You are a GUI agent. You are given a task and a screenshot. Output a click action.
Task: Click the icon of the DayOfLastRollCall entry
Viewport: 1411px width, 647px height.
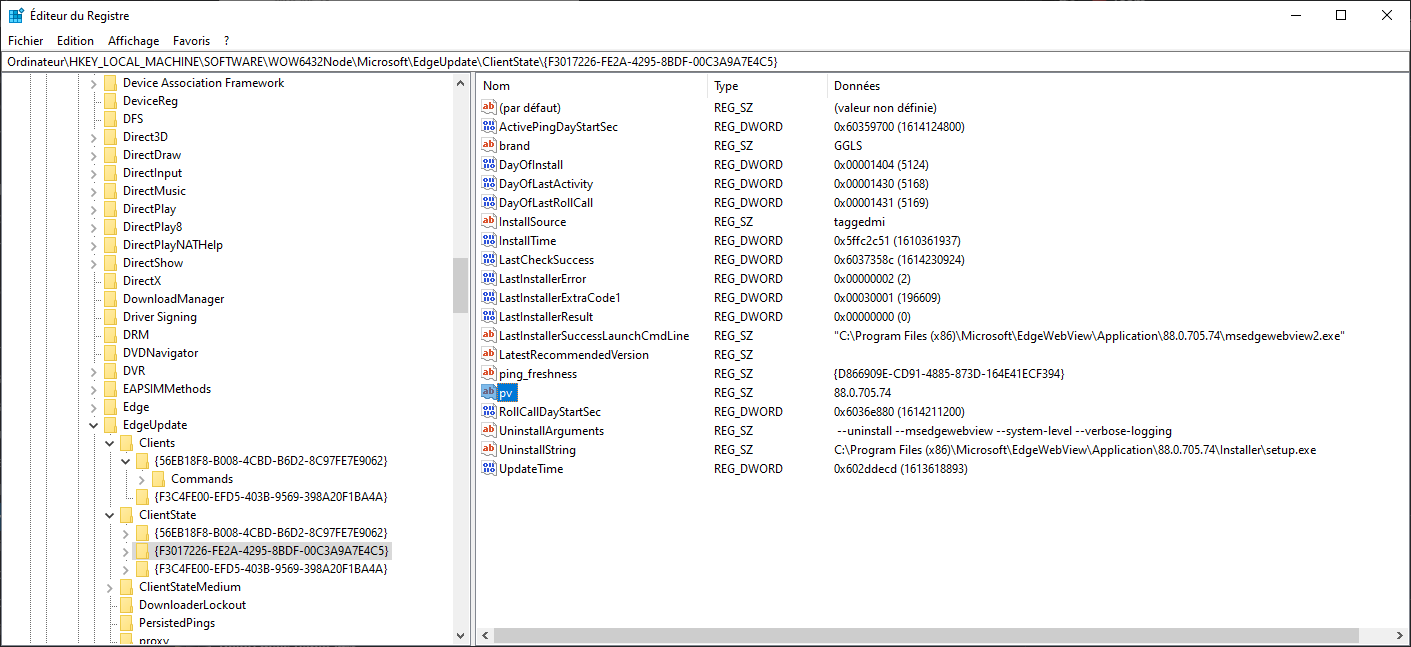tap(489, 202)
